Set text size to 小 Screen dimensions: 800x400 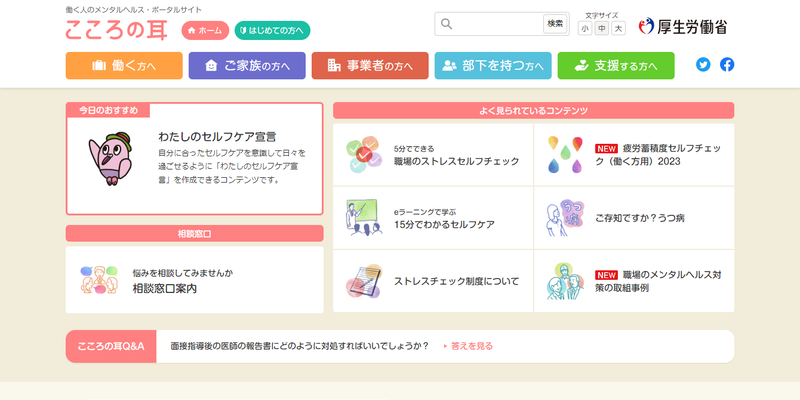click(585, 29)
